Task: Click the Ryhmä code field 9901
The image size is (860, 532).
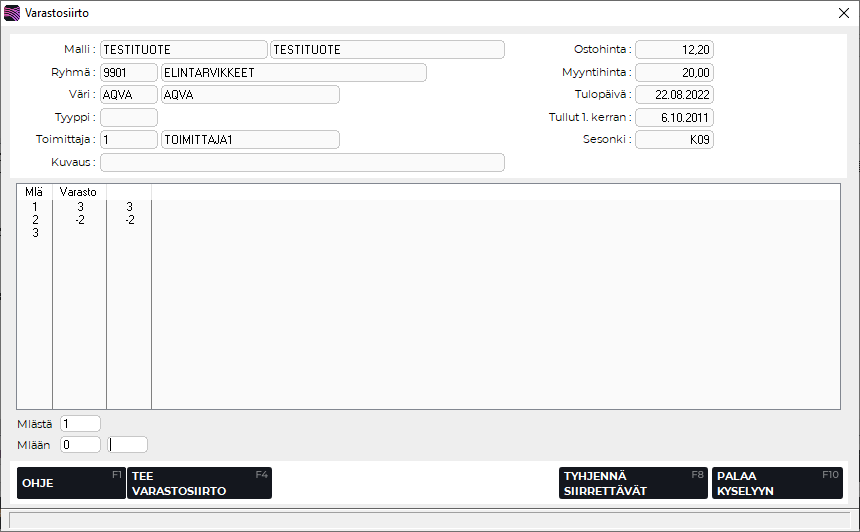Action: [128, 72]
